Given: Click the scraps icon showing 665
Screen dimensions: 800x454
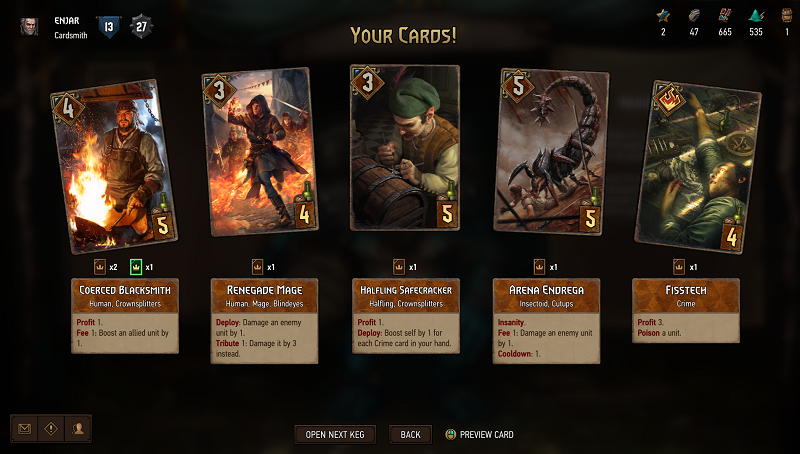Looking at the screenshot, I should pos(724,16).
